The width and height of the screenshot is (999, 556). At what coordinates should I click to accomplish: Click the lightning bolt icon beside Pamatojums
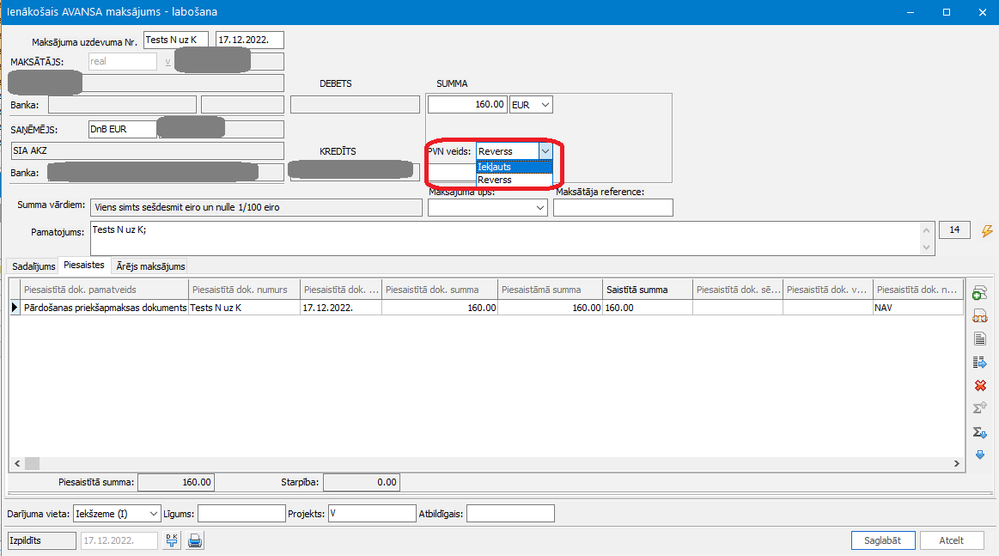pyautogui.click(x=987, y=231)
